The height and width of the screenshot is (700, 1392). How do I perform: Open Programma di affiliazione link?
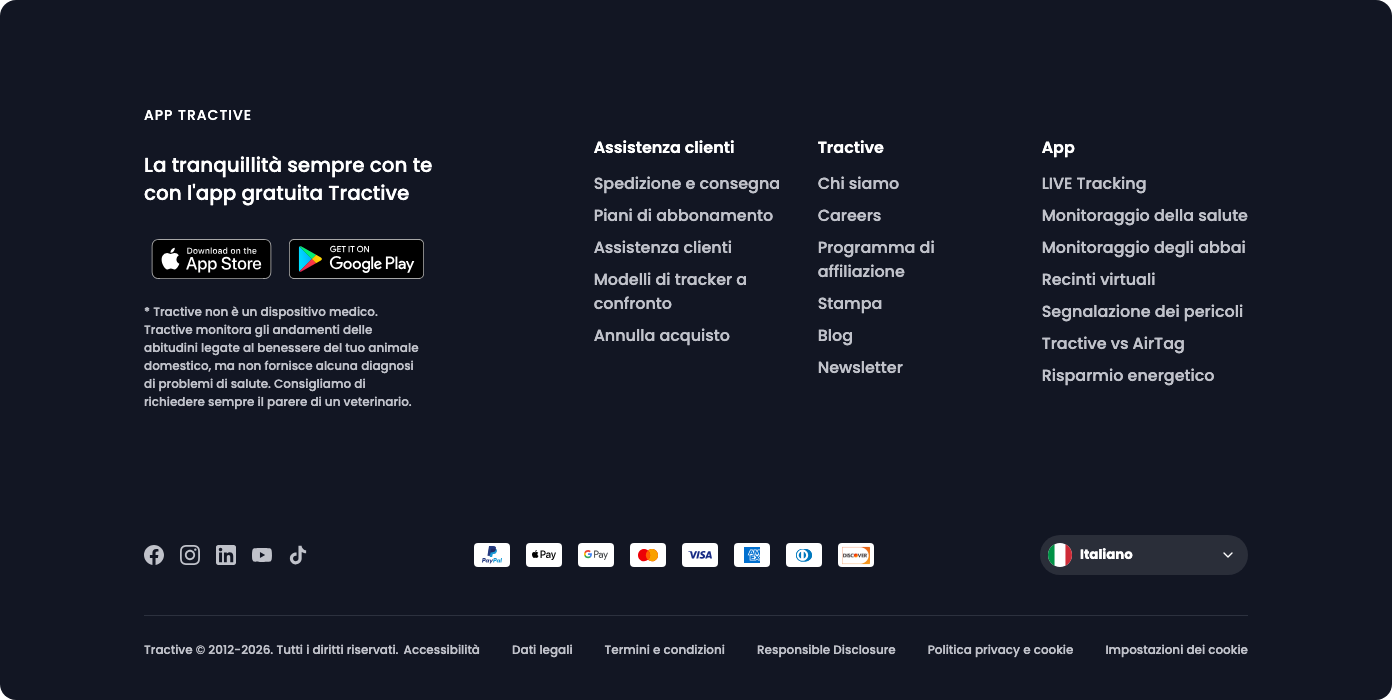[x=876, y=259]
